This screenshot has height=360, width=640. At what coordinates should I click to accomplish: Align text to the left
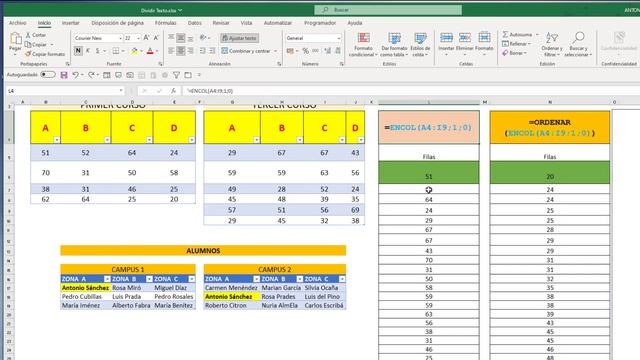click(171, 51)
